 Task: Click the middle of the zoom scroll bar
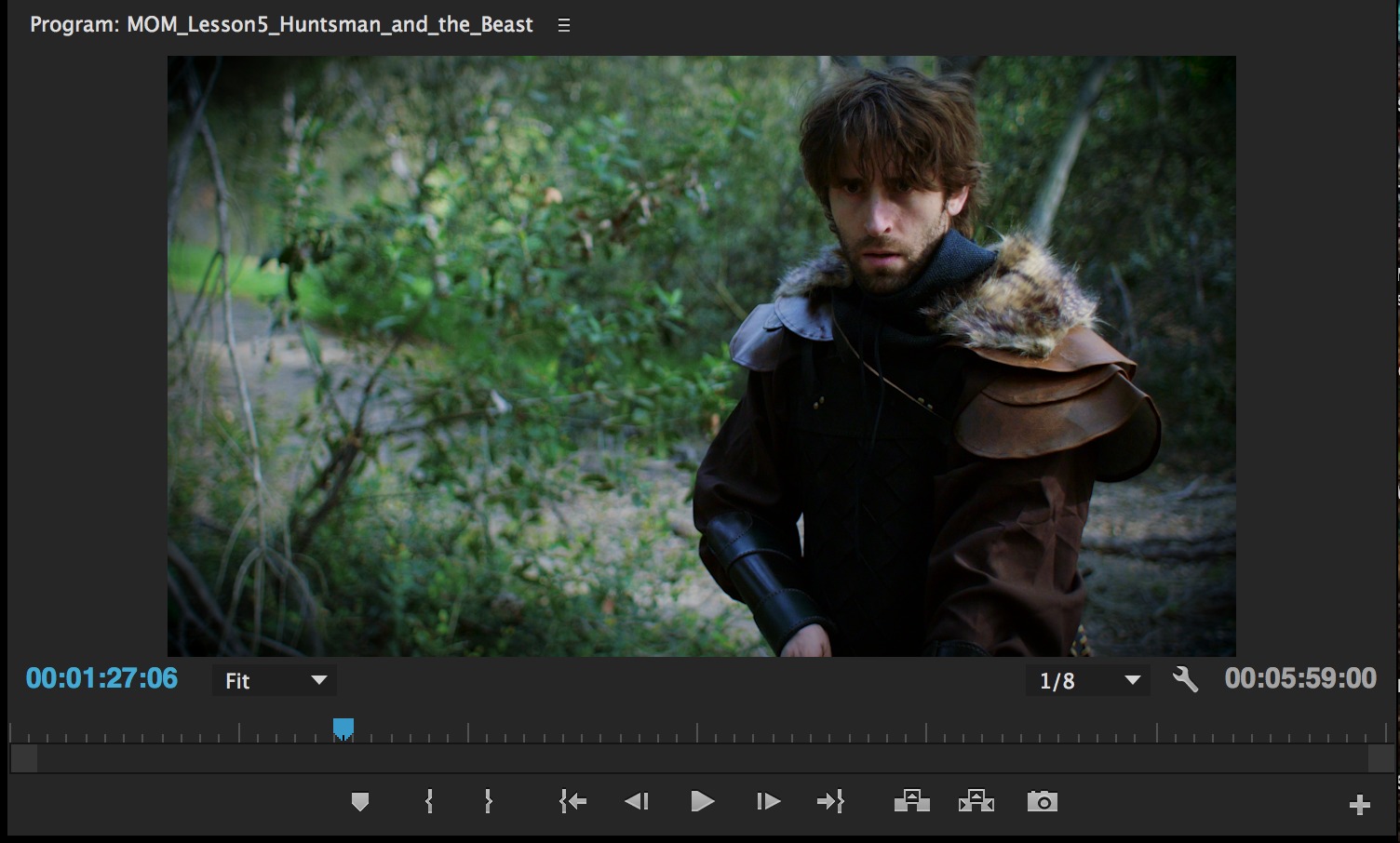click(703, 759)
